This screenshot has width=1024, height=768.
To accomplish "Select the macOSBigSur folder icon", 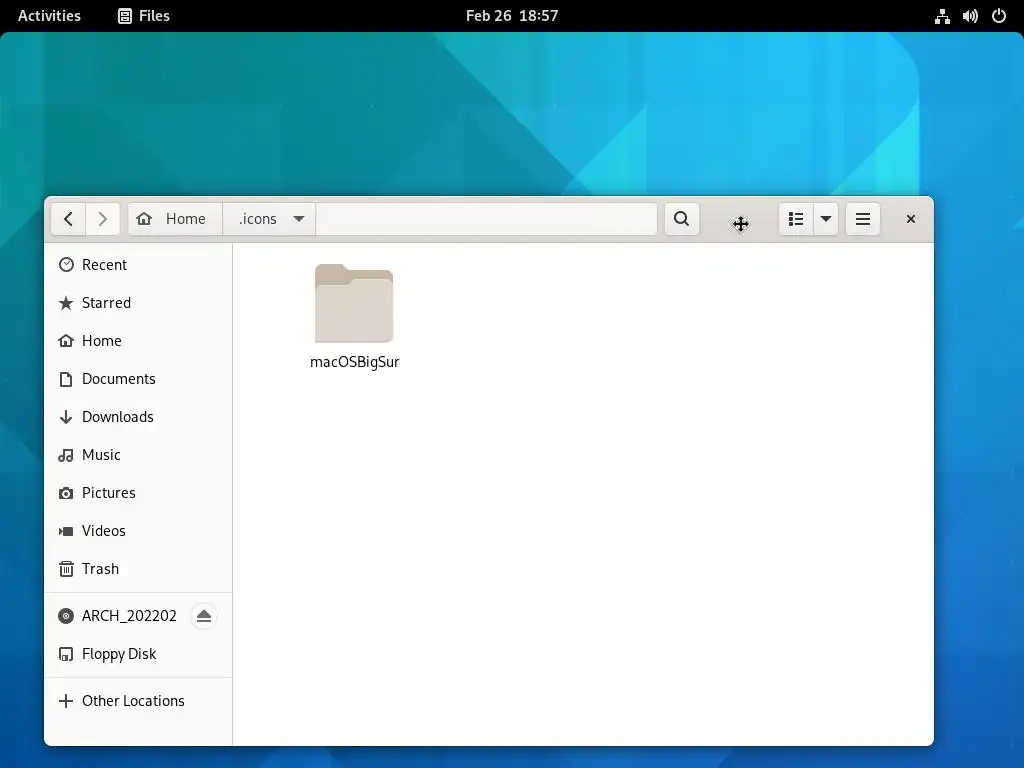I will (x=354, y=304).
